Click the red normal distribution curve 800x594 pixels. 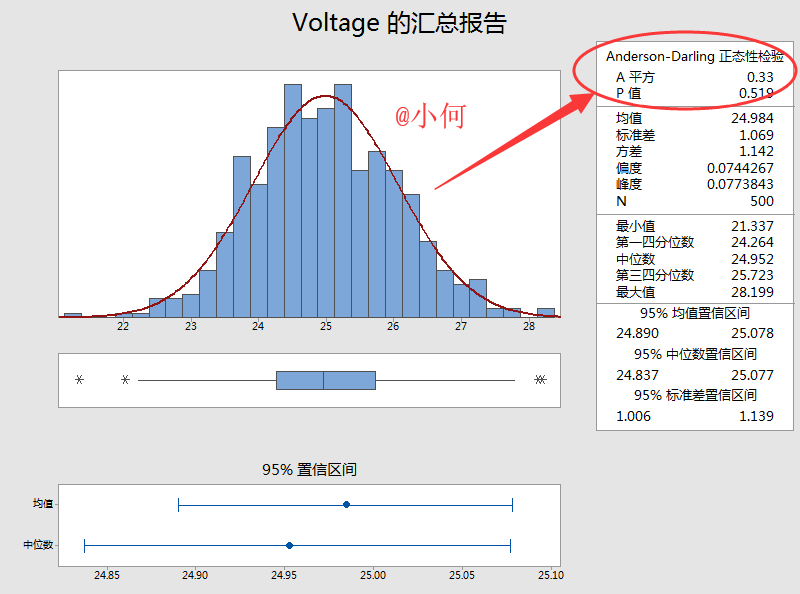tap(326, 97)
